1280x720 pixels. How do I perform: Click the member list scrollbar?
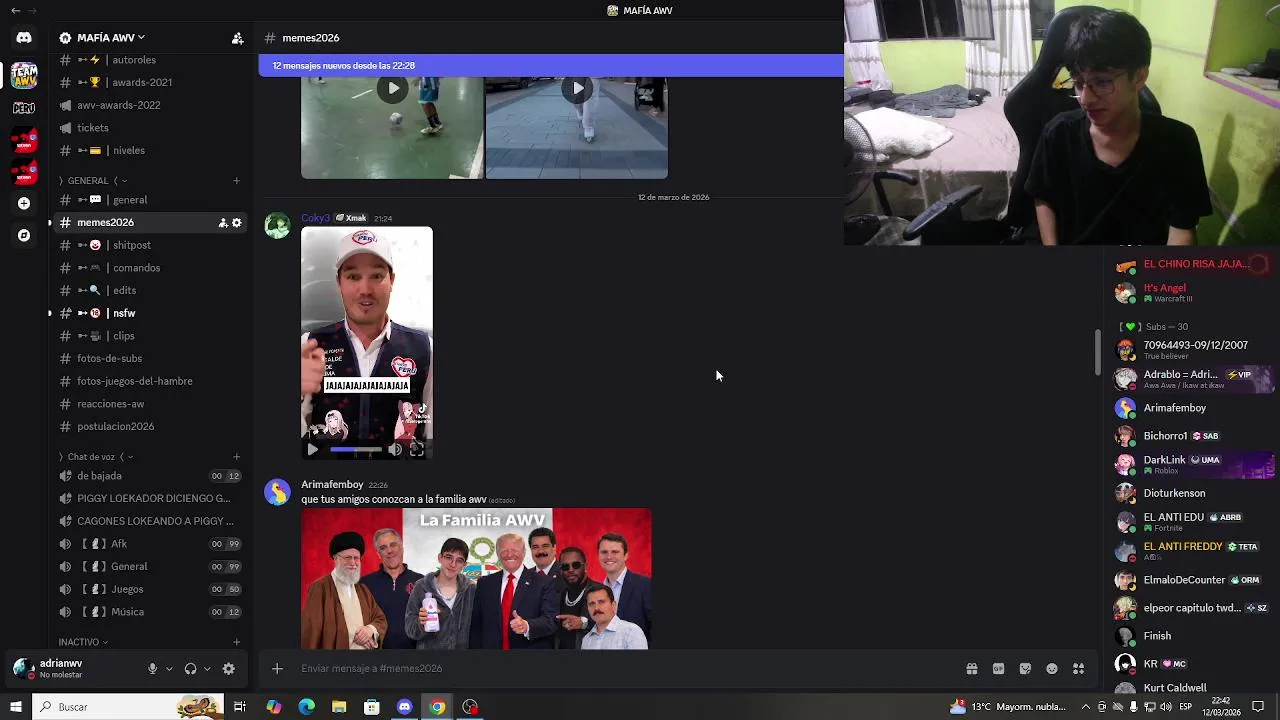1098,352
